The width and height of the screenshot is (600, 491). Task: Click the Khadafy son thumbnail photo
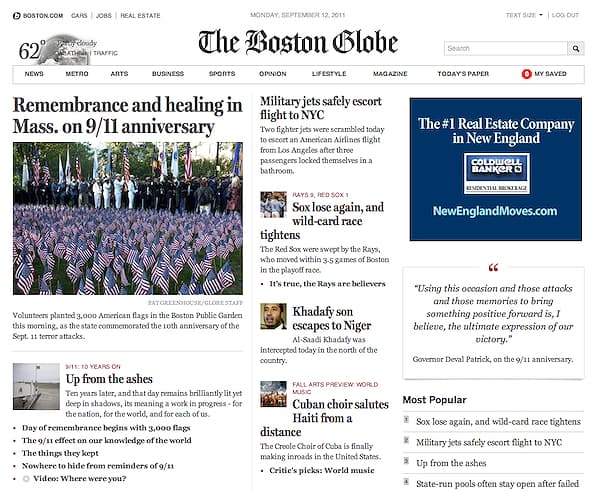[273, 316]
